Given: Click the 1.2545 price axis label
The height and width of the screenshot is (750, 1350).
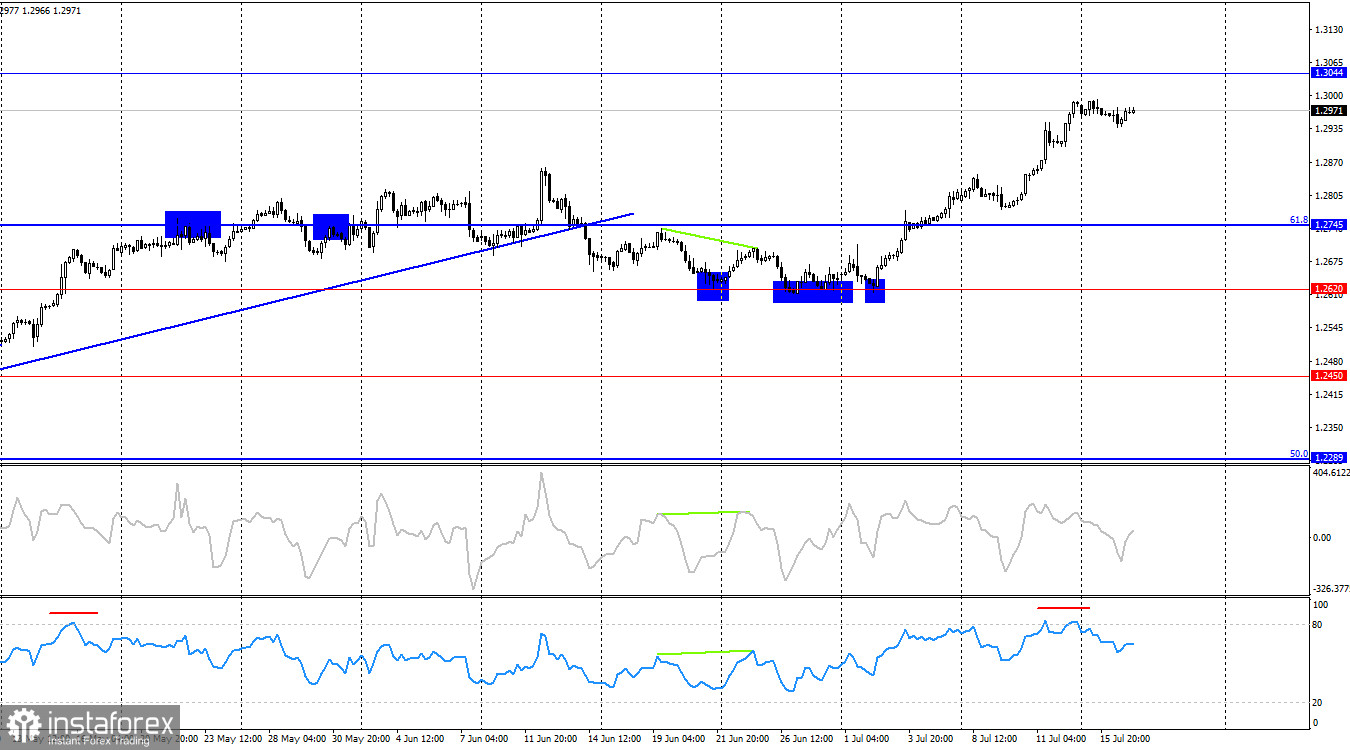Looking at the screenshot, I should (1330, 328).
